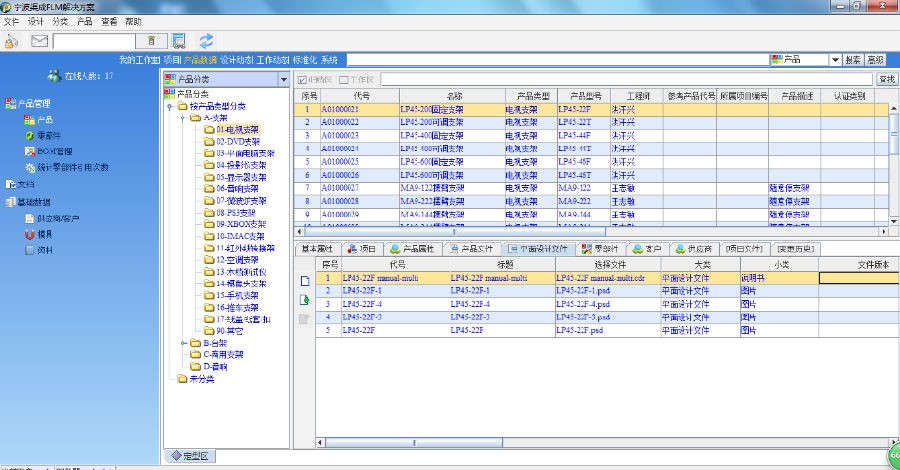The image size is (900, 470).
Task: Enable the 工作区 checkbox
Action: (345, 79)
